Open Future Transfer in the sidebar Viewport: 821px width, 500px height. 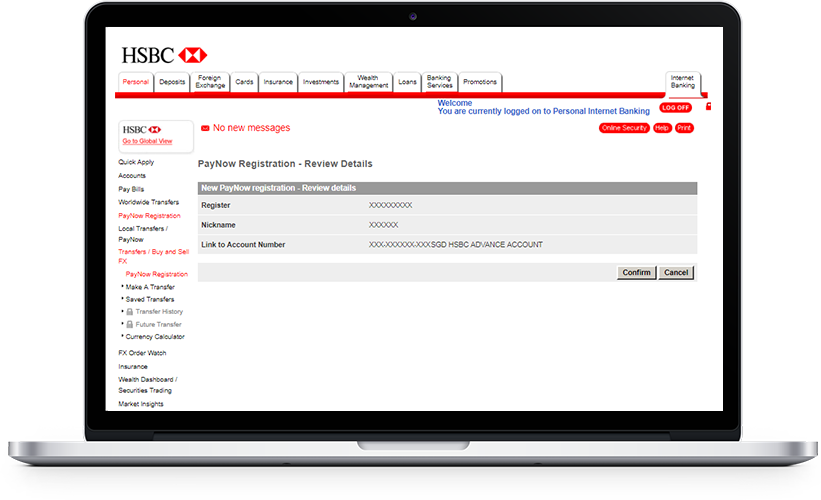point(158,325)
